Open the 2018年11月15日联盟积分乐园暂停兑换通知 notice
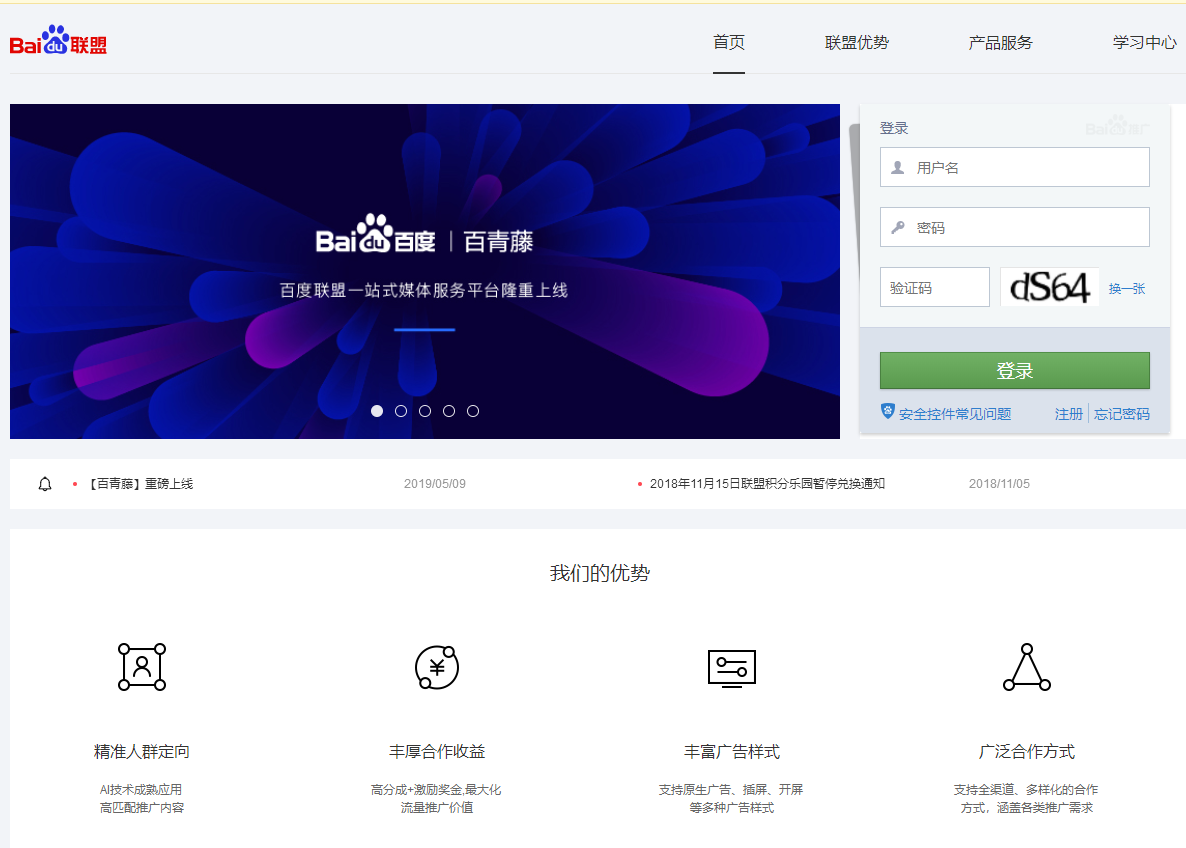1186x848 pixels. (x=767, y=484)
